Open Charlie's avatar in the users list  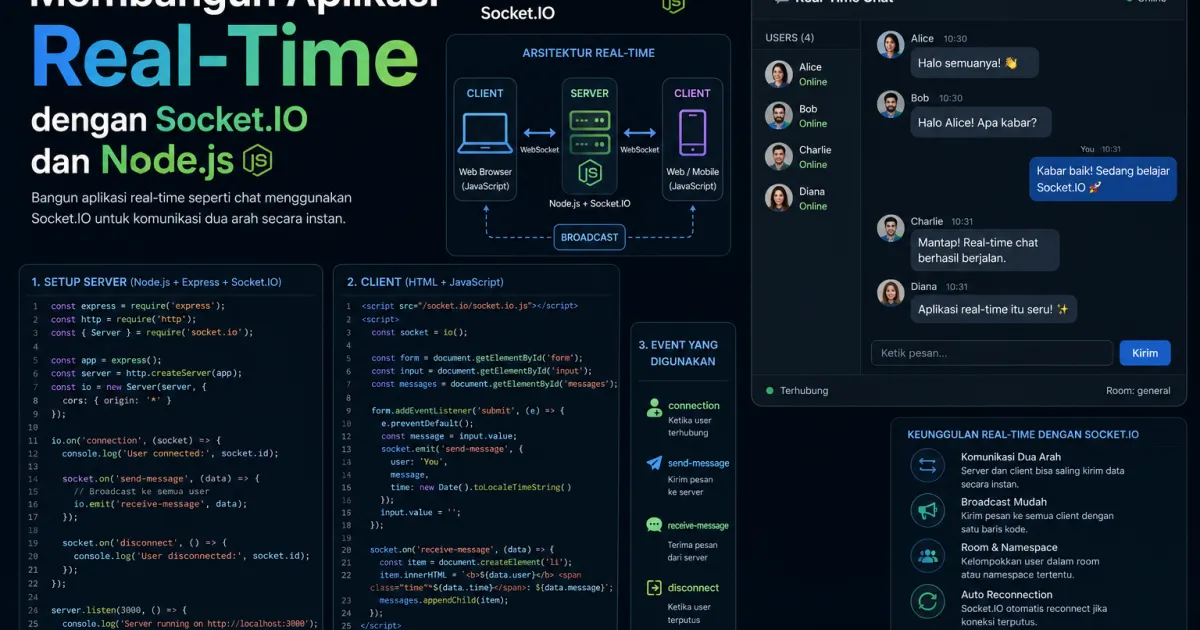(x=779, y=156)
